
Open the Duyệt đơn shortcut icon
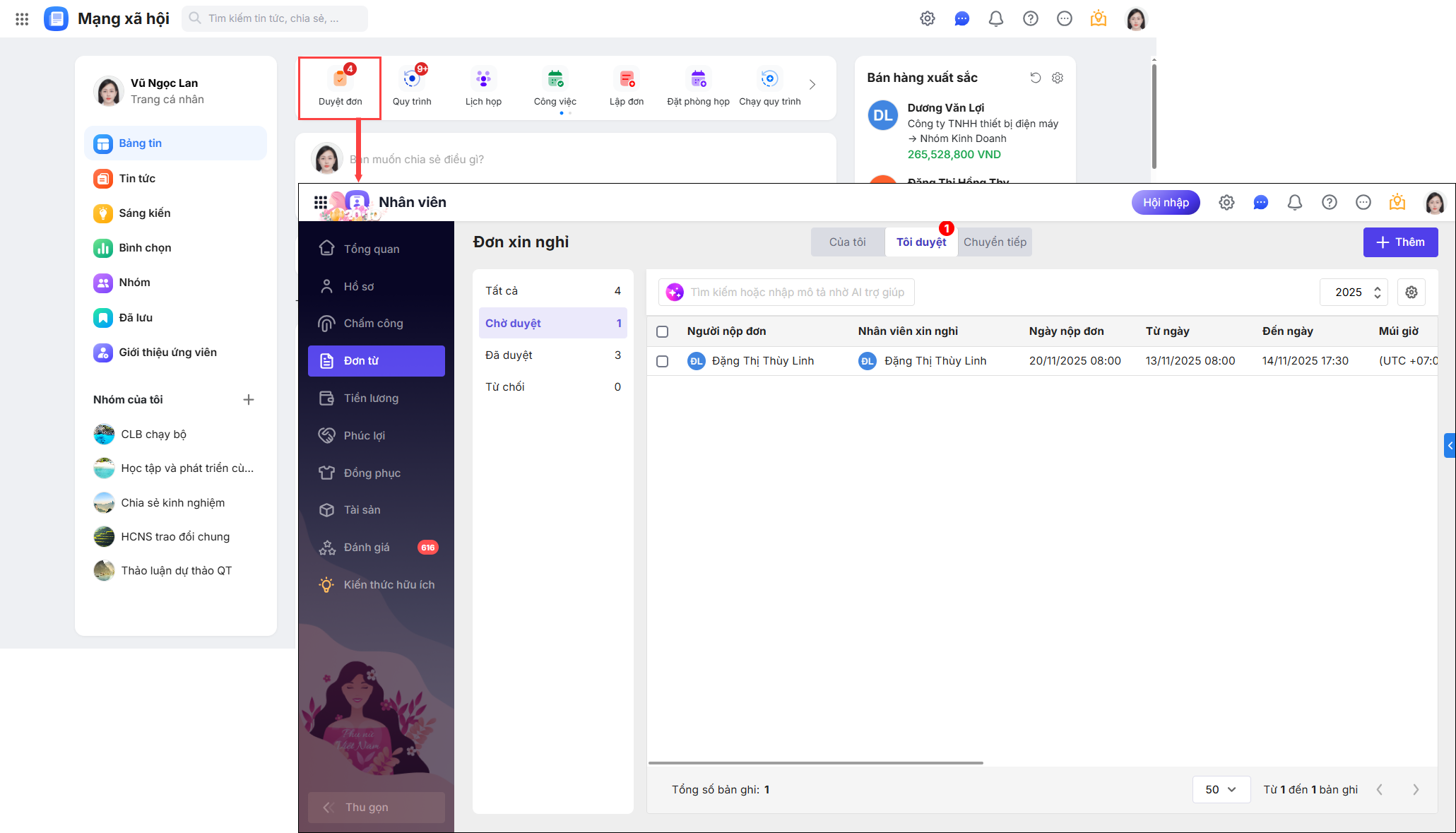coord(340,79)
